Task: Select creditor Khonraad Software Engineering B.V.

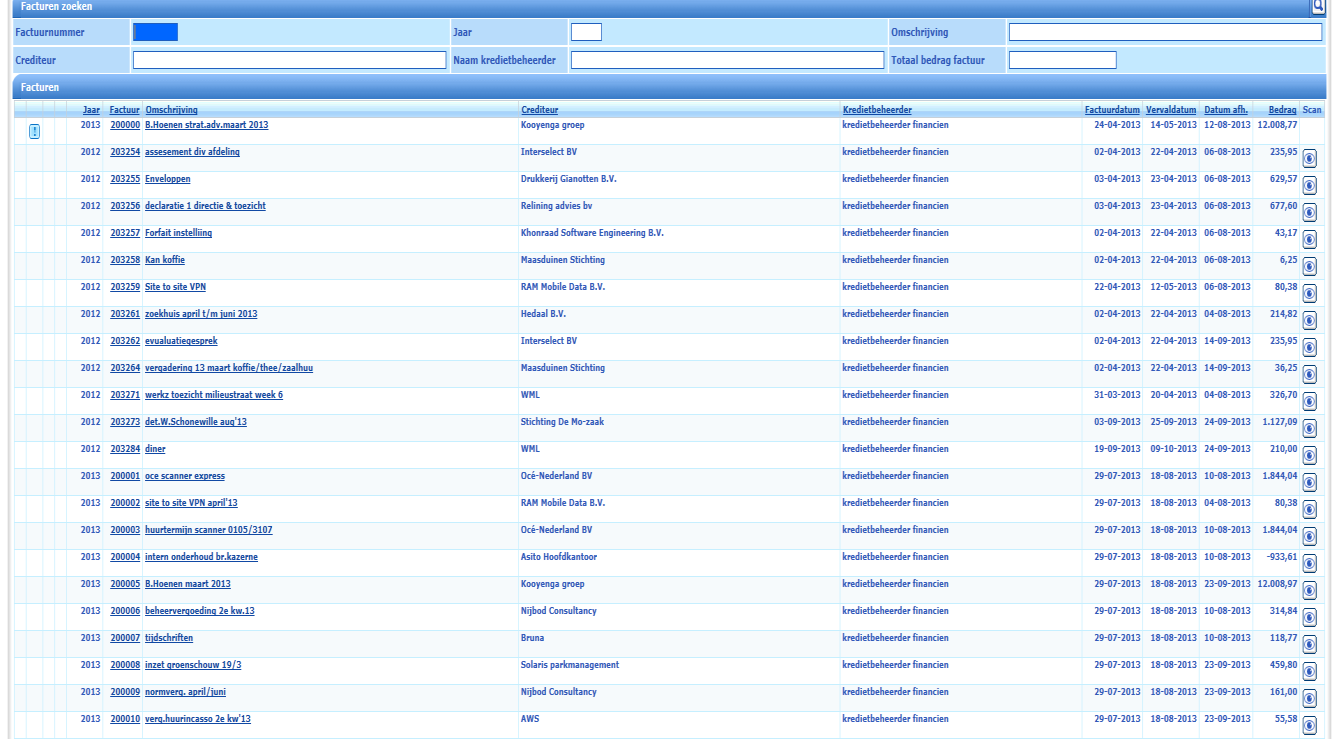Action: coord(593,233)
